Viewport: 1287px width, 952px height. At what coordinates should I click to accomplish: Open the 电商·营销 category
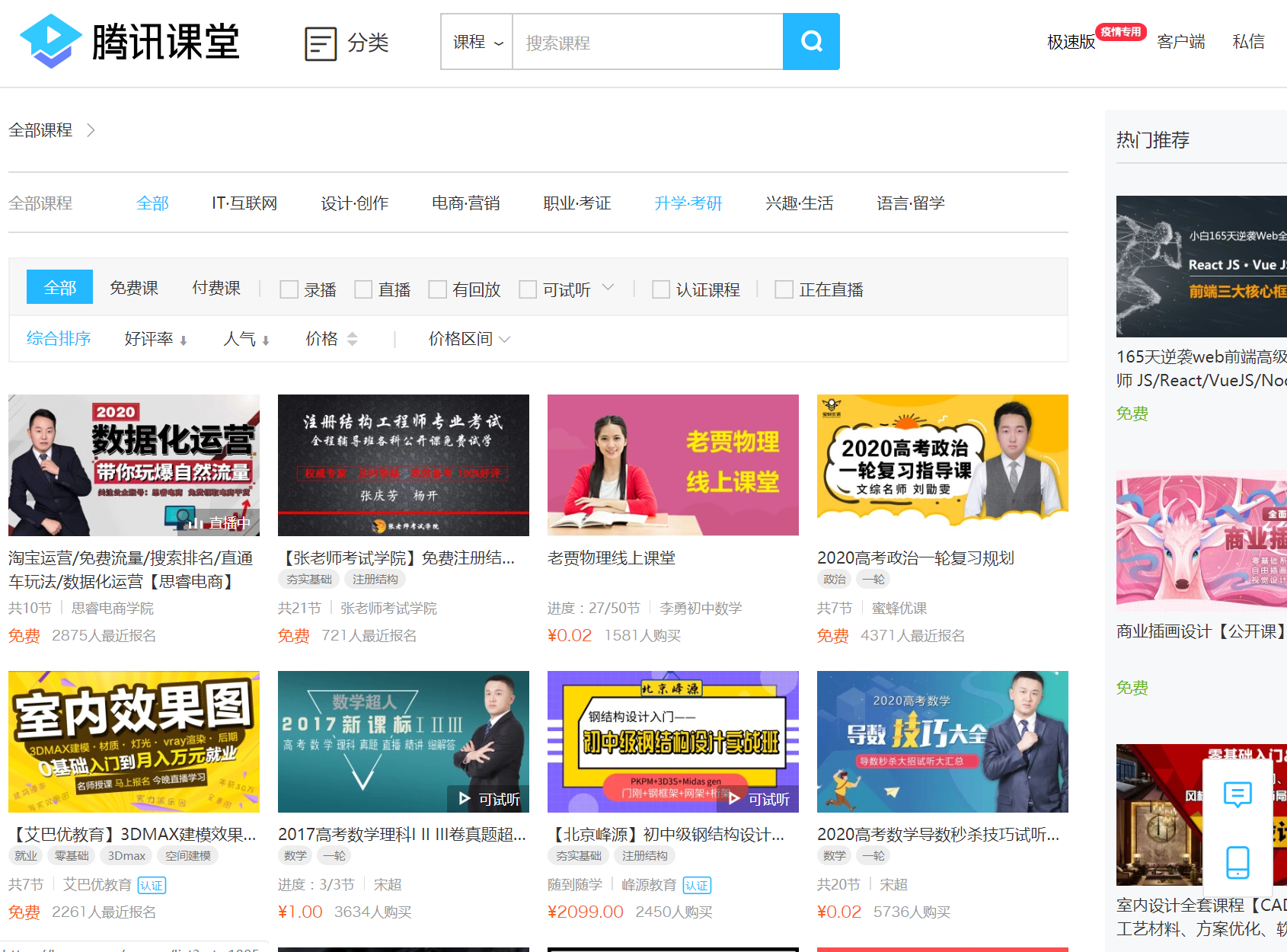pyautogui.click(x=466, y=203)
